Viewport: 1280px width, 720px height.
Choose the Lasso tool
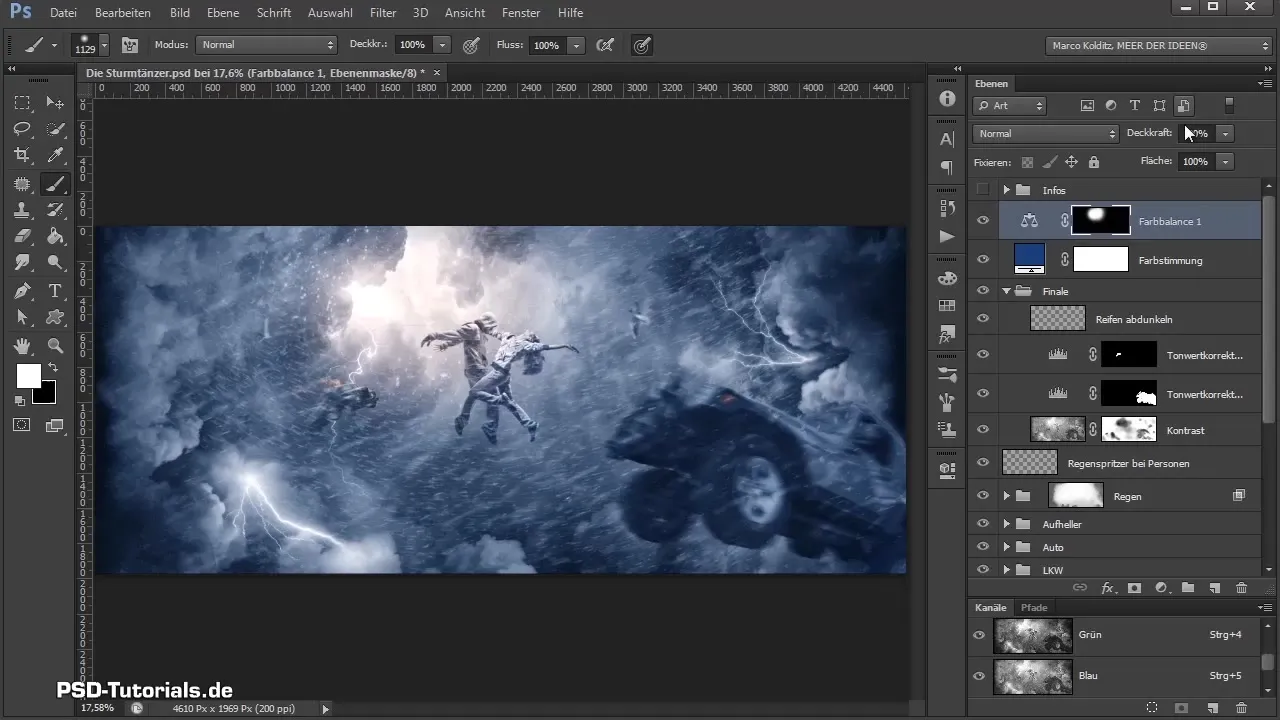(x=22, y=129)
